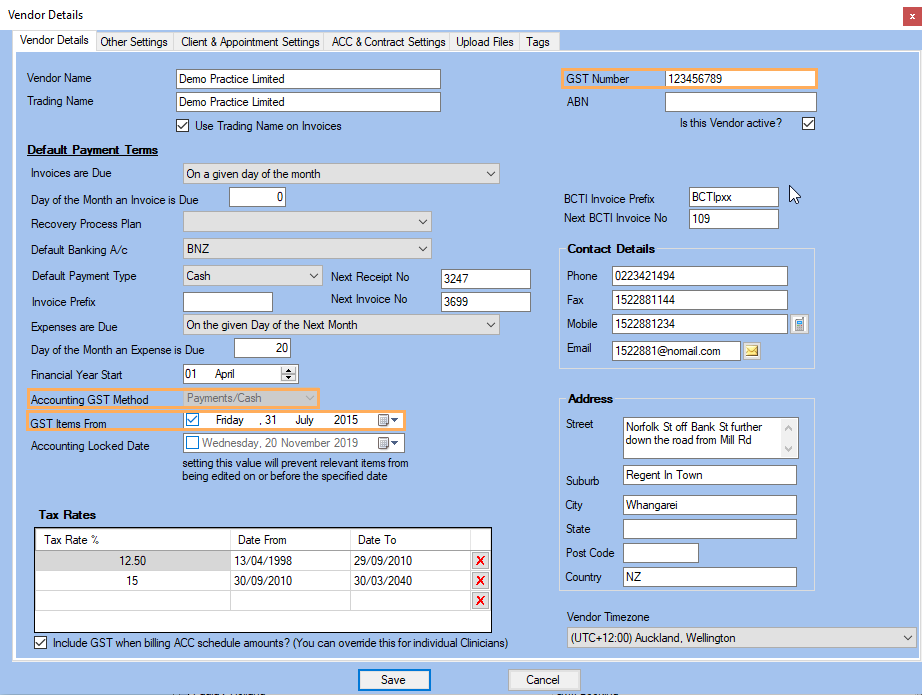Click the mobile phone icon beside Mobile field

(799, 324)
